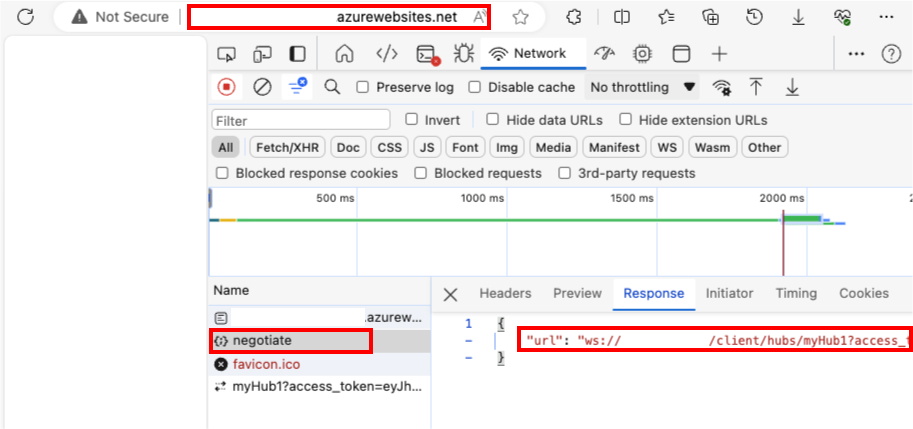Screen dimensions: 913x429
Task: Filter requests by Img type
Action: tap(507, 147)
